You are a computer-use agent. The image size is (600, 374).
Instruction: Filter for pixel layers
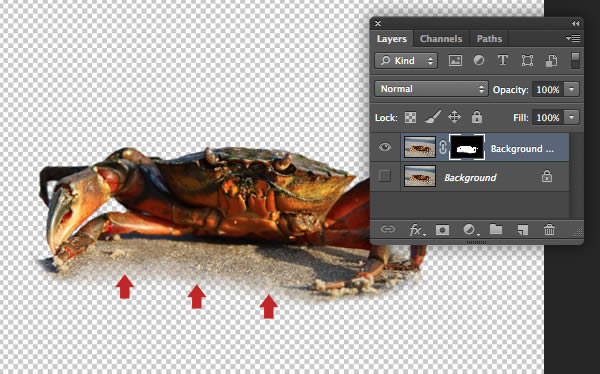point(455,60)
